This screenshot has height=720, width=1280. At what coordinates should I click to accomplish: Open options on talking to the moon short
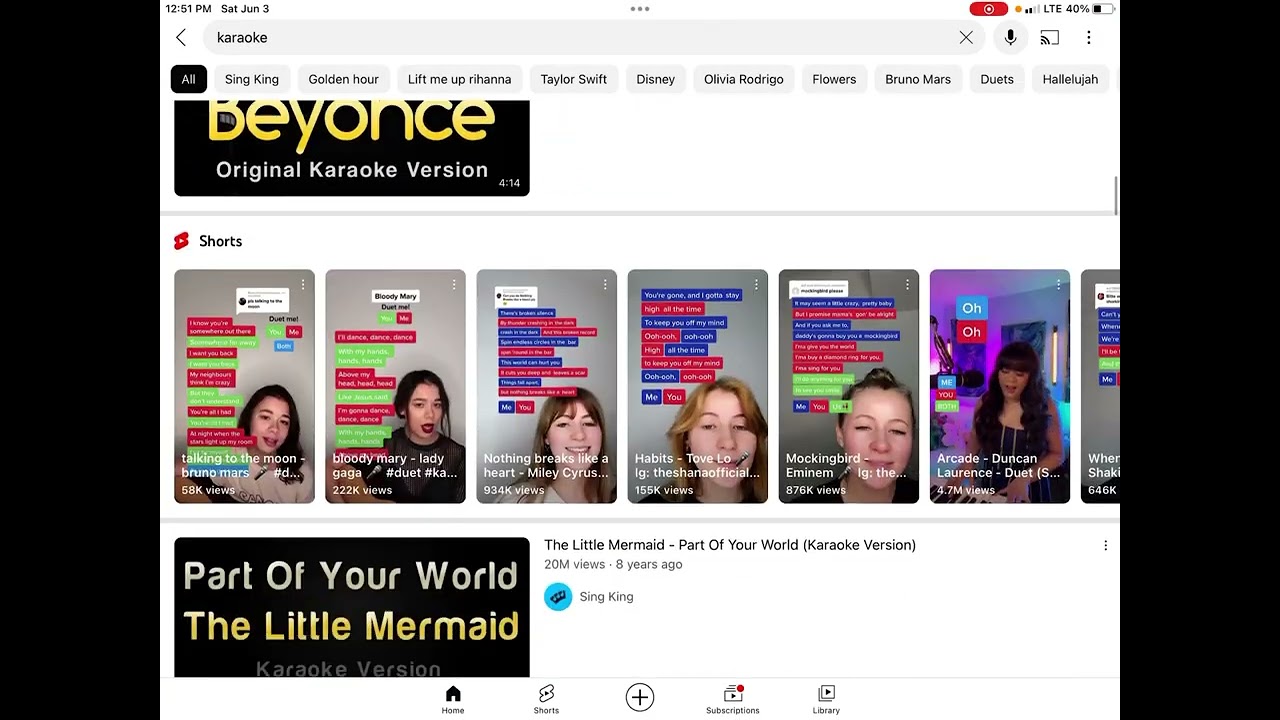(303, 285)
